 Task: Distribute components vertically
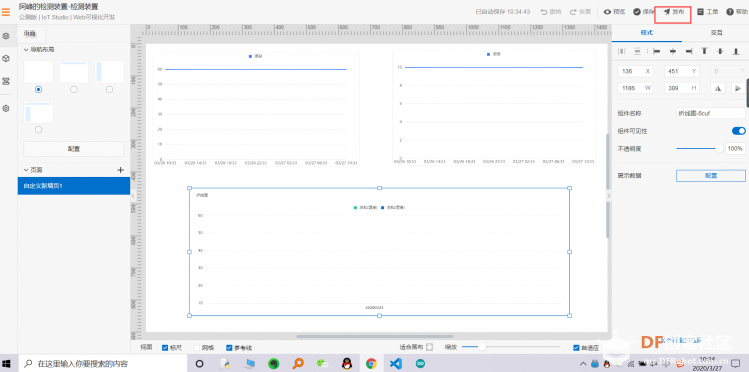point(637,51)
